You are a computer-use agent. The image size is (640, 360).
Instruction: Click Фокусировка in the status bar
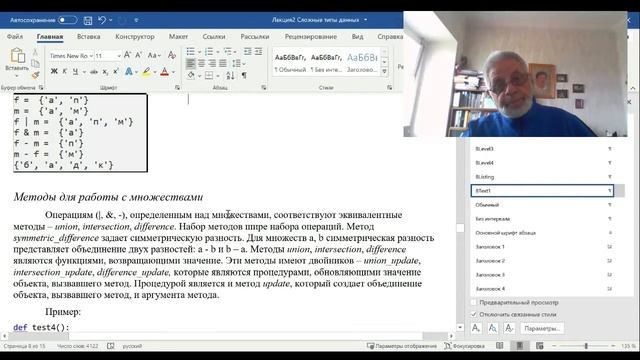click(464, 346)
